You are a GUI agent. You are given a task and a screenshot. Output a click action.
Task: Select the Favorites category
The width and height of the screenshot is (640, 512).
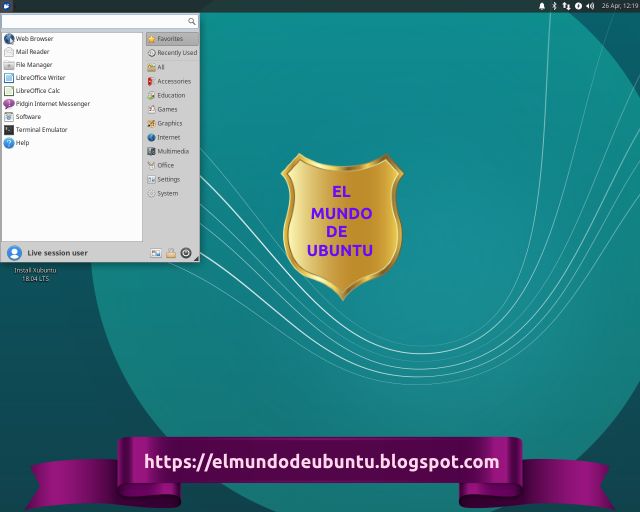click(x=172, y=39)
